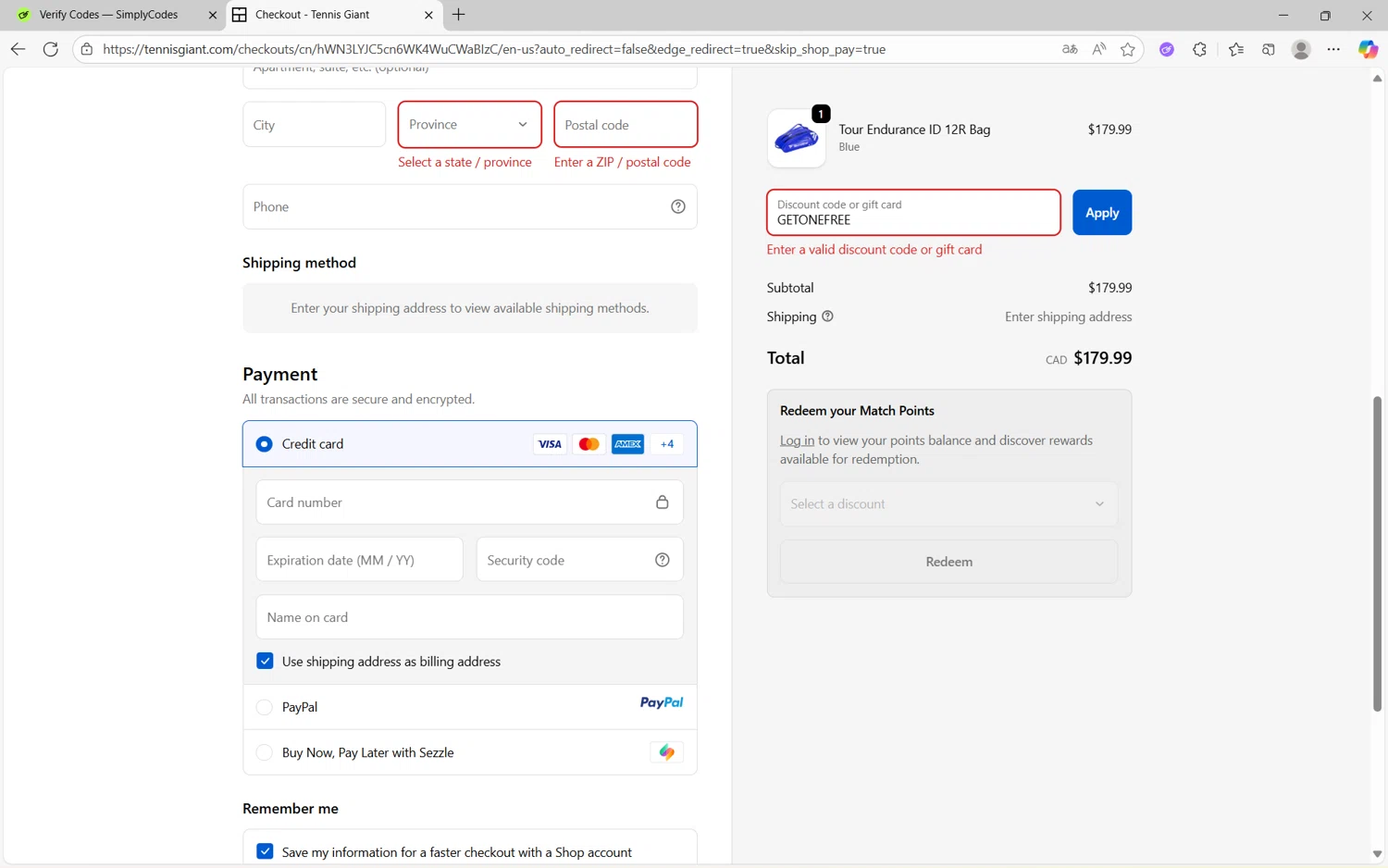The image size is (1388, 868).
Task: Click the browser address bar URL
Action: point(494,49)
